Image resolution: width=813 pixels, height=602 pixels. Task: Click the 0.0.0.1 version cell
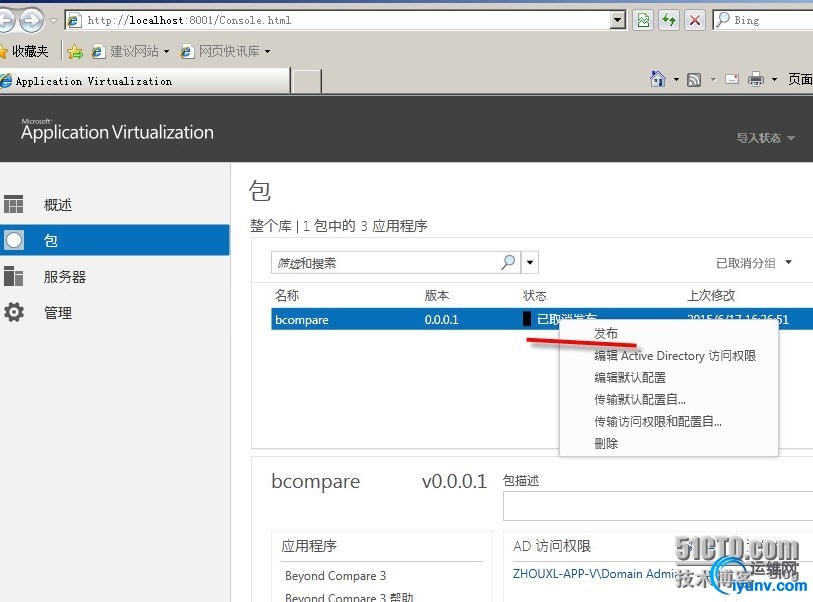coord(441,319)
